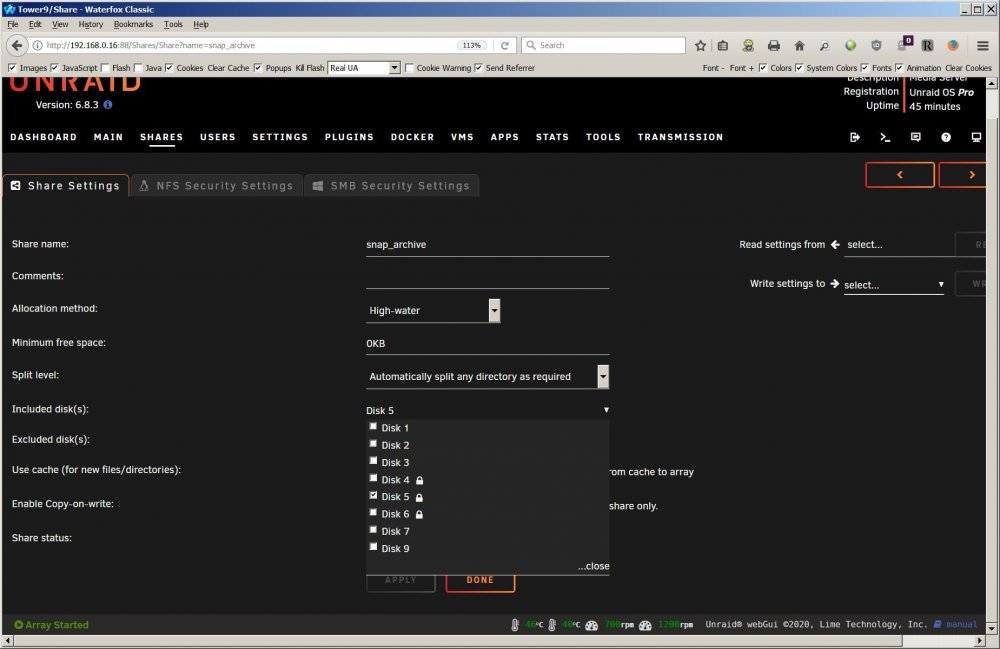1000x649 pixels.
Task: Open the Unraid terminal icon
Action: point(885,137)
